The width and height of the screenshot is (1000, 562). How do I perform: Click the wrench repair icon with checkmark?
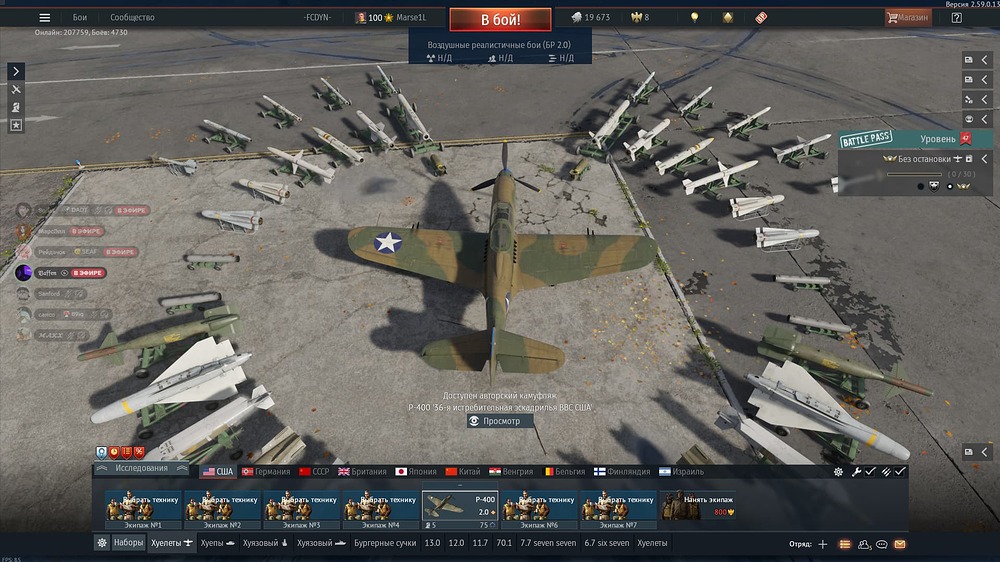[x=863, y=472]
